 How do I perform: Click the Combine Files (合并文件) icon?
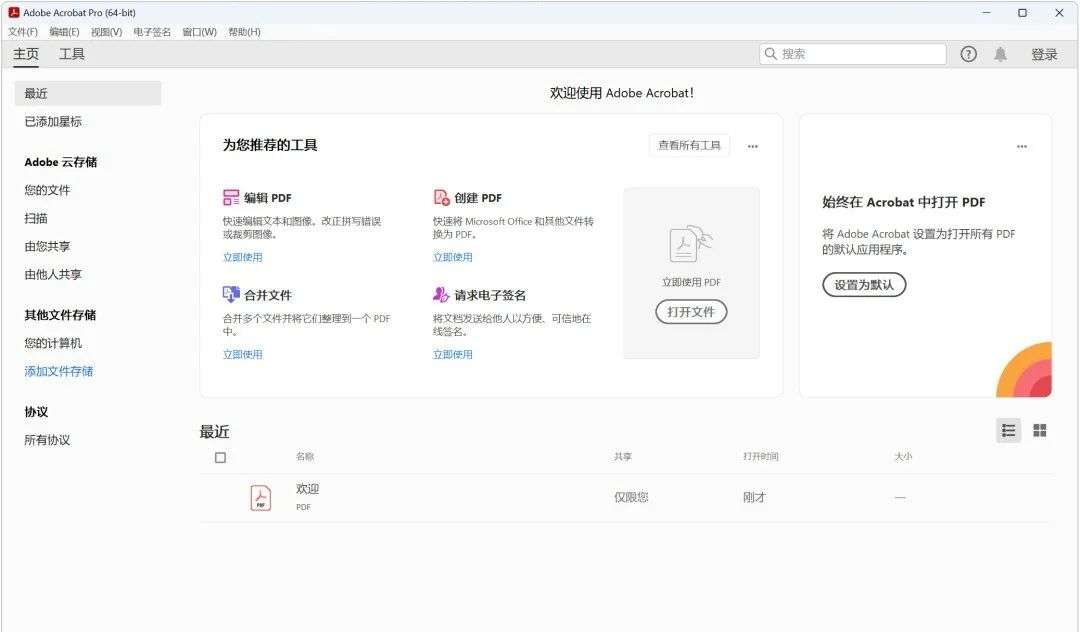[x=231, y=295]
